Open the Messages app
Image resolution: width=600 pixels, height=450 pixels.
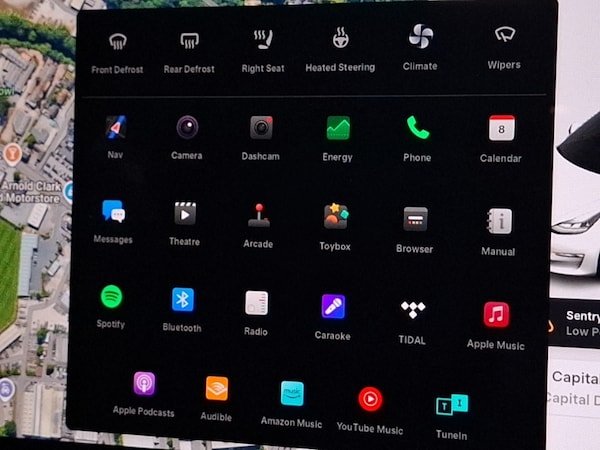point(113,212)
